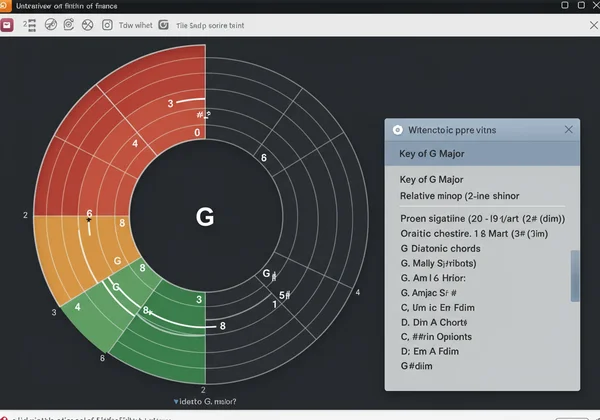Click the slashed circle toolbar icon
Viewport: 600px width, 420px height.
coord(51,24)
